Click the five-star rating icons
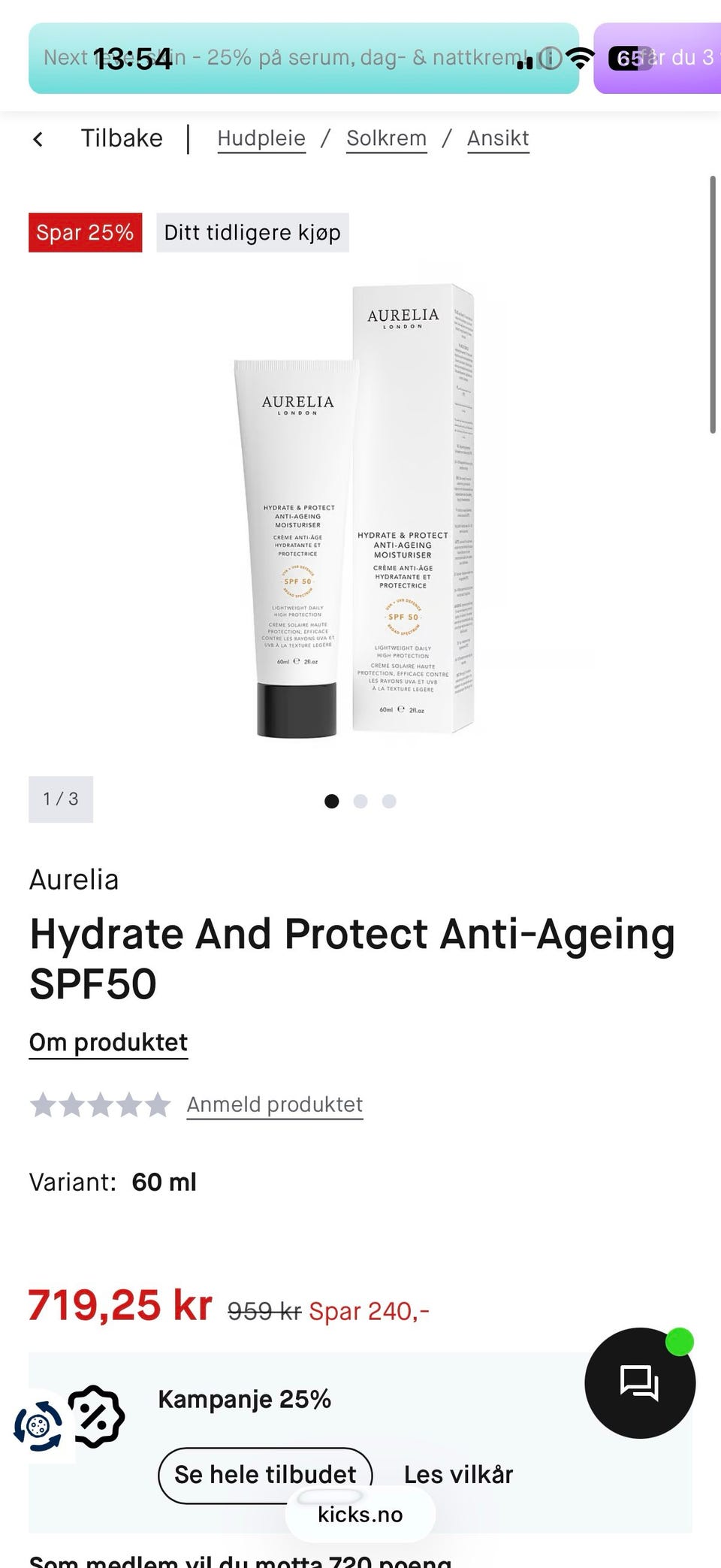 coord(100,1105)
